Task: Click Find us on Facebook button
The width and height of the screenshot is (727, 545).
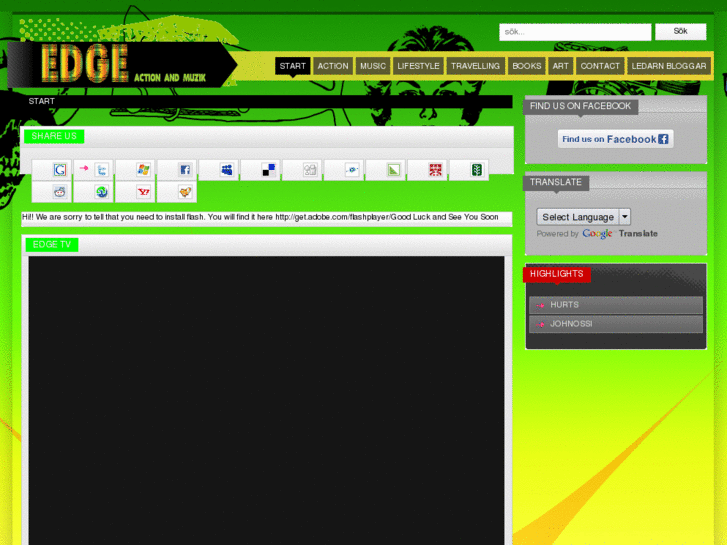Action: click(x=615, y=139)
